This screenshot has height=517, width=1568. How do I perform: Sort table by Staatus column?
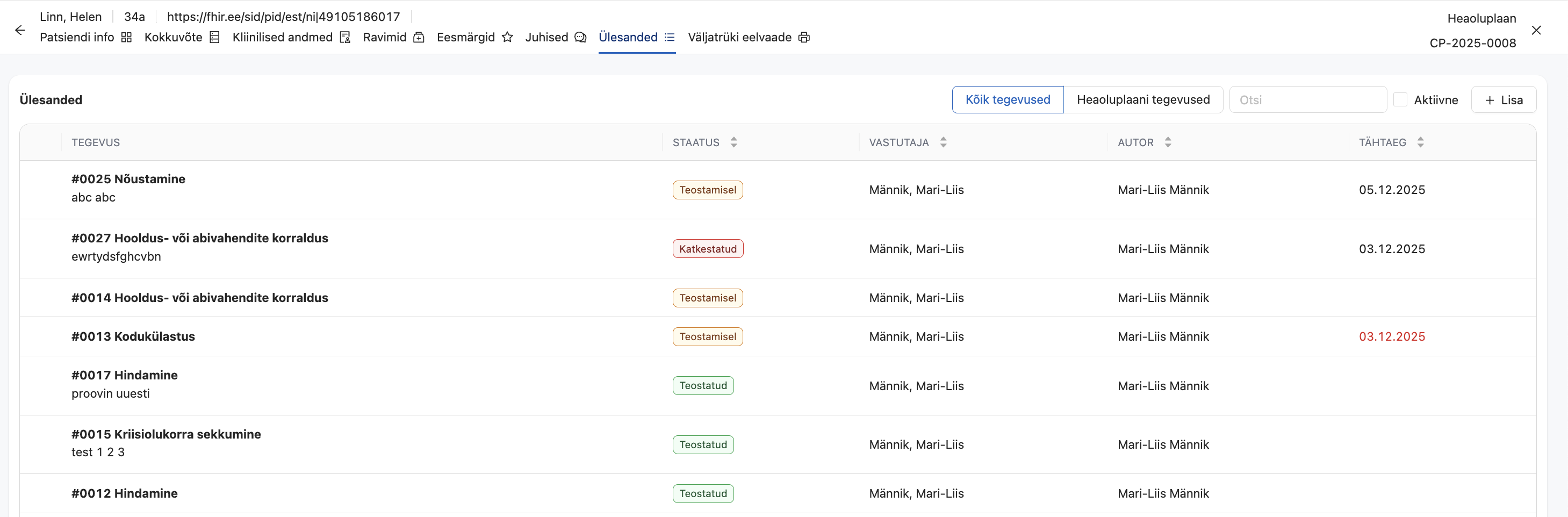click(733, 142)
